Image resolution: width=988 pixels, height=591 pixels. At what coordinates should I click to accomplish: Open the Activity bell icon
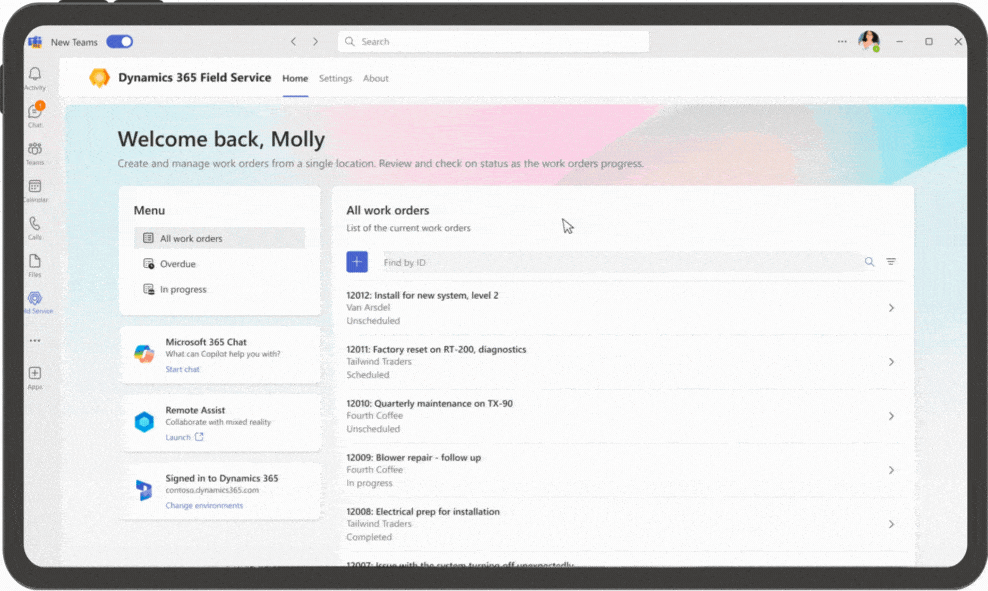coord(35,75)
